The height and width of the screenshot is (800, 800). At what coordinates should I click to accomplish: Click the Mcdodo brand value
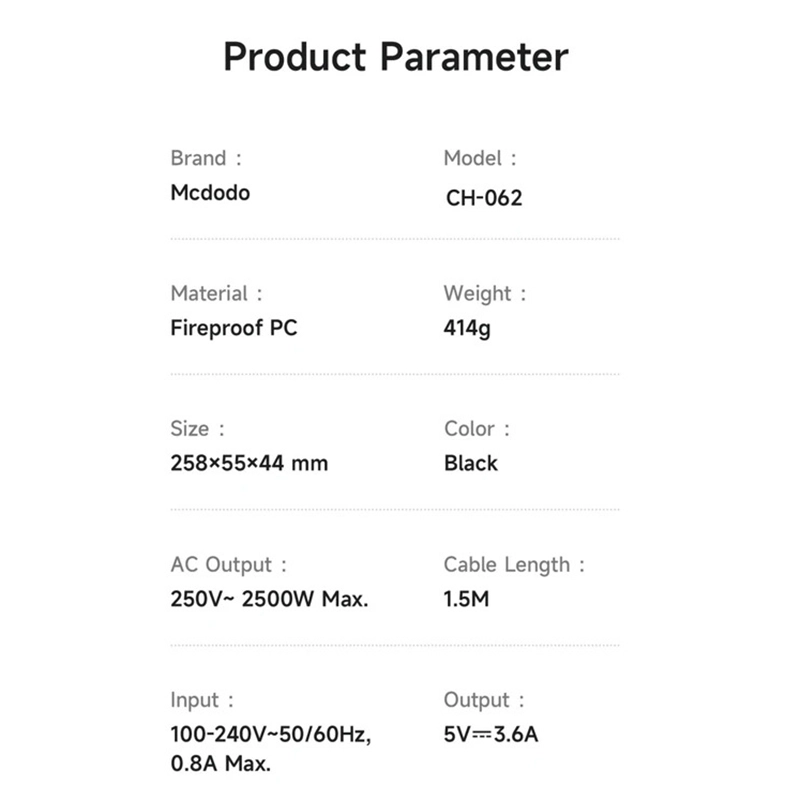click(210, 193)
